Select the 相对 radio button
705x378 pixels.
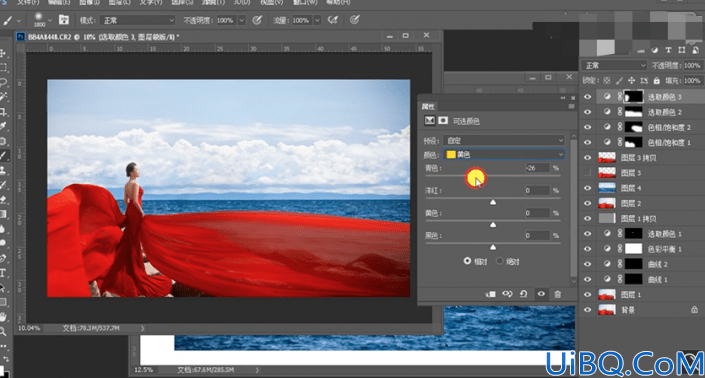click(468, 261)
